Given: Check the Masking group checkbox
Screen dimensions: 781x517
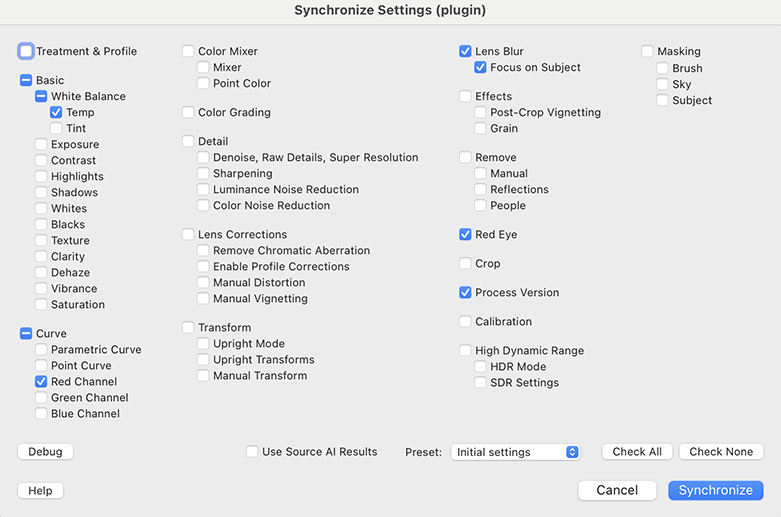Looking at the screenshot, I should 647,52.
